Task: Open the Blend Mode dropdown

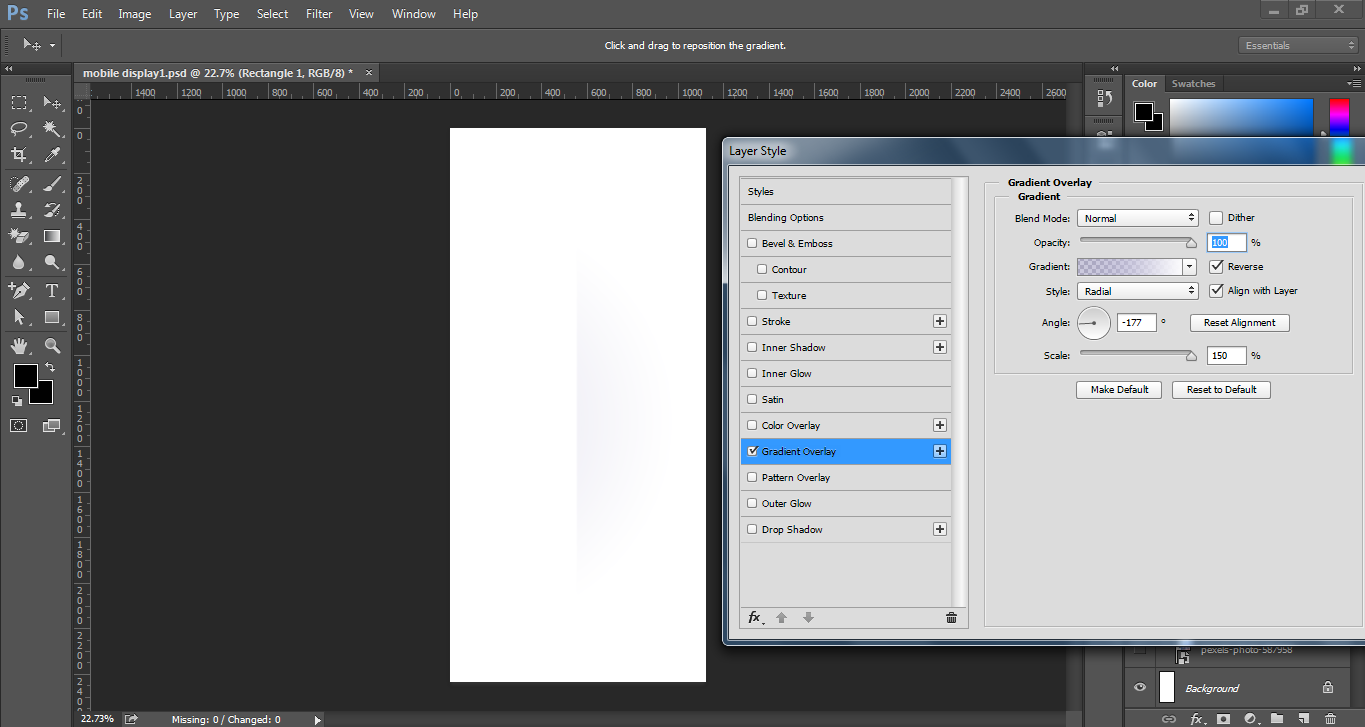Action: (1137, 218)
